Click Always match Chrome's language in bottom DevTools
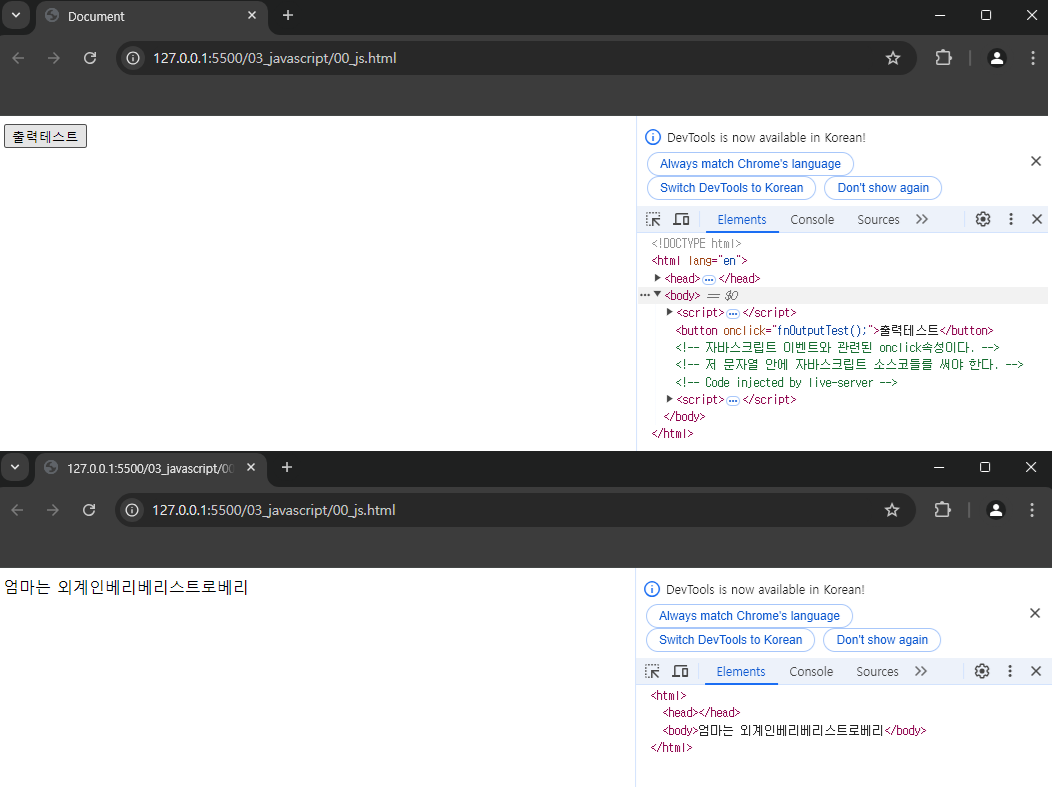 [749, 616]
